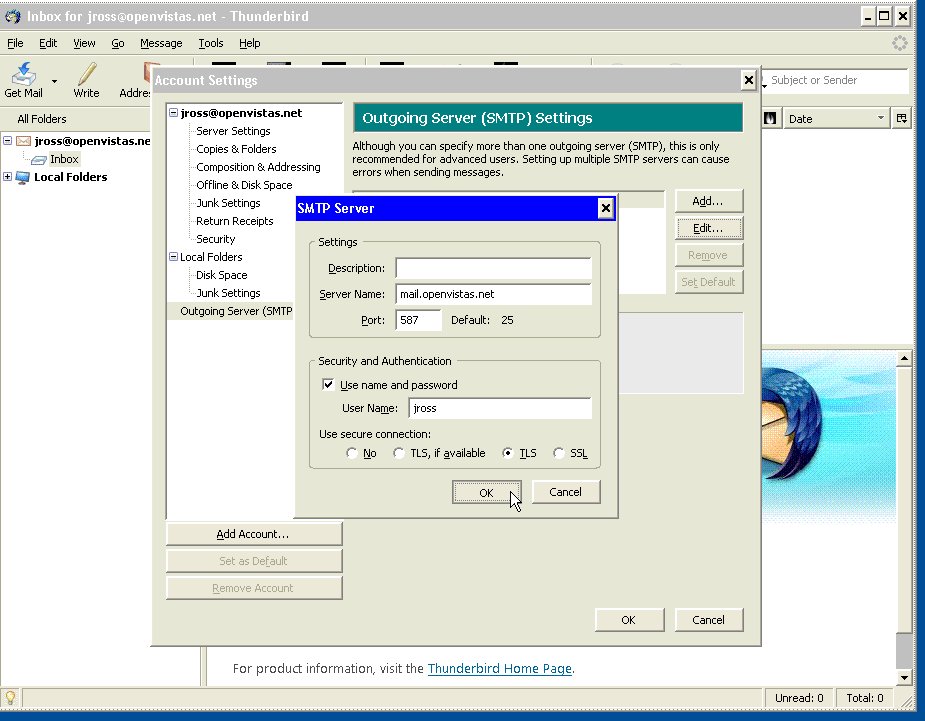The image size is (925, 721).
Task: Select Security tree item
Action: (215, 239)
